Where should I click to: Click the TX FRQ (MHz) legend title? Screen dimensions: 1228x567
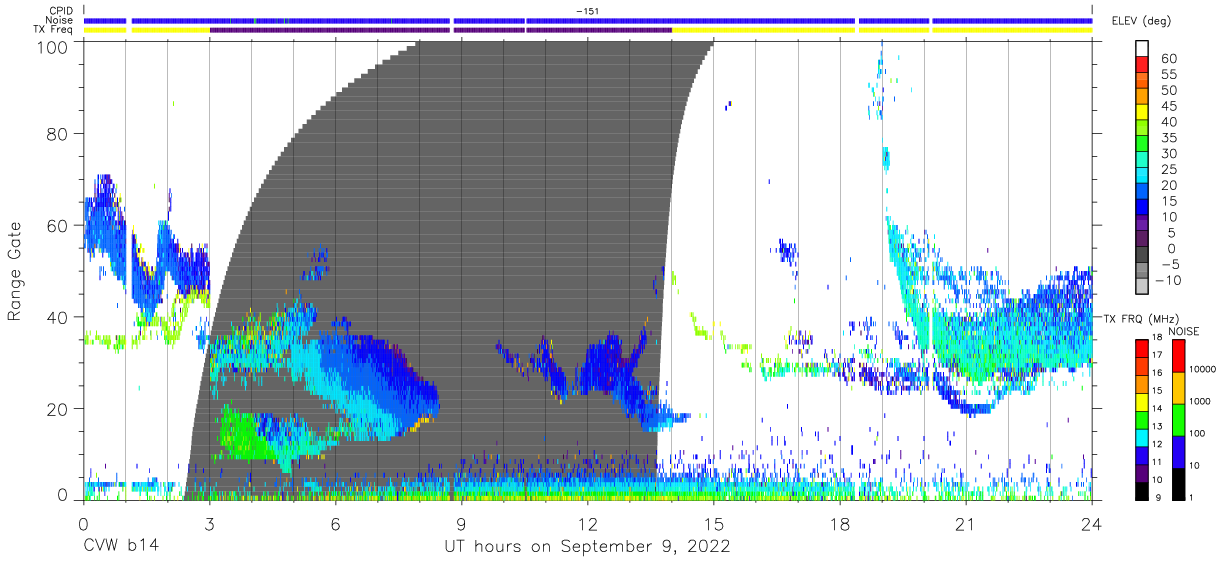click(1141, 319)
